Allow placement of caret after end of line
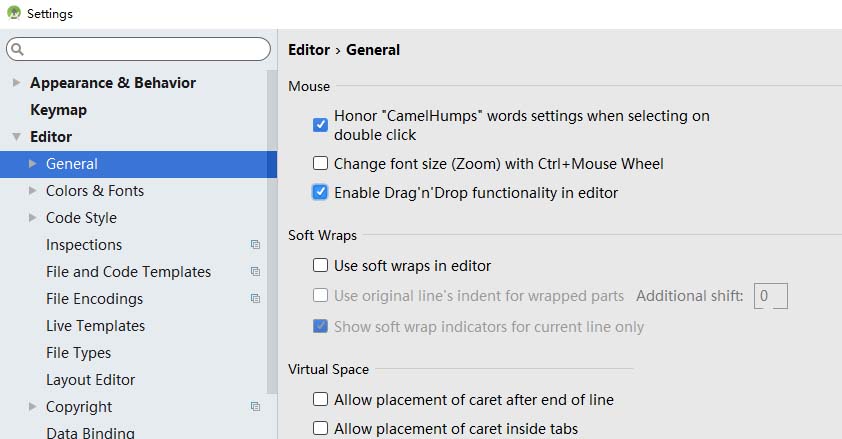Viewport: 842px width, 439px height. (320, 400)
